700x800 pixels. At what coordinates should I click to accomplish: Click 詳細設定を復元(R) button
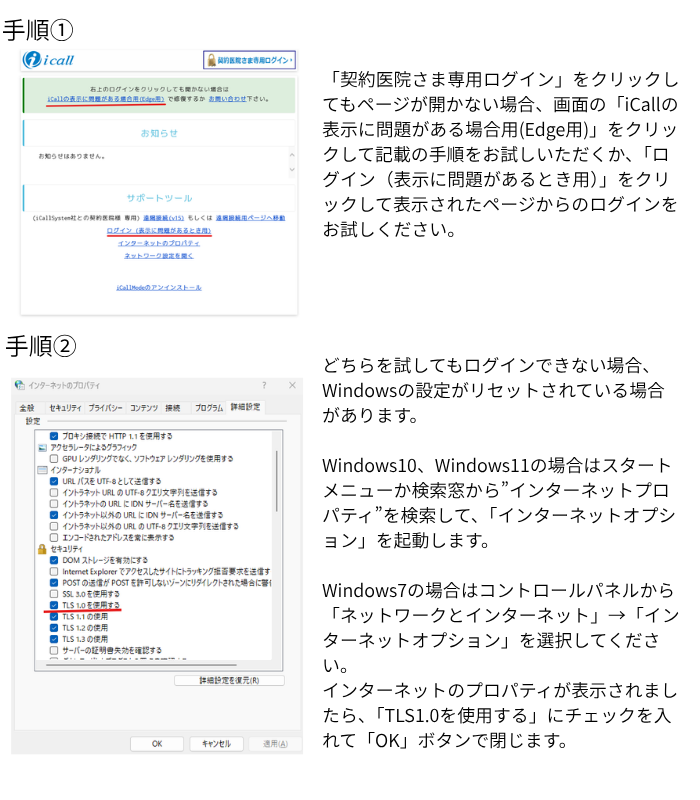click(229, 681)
